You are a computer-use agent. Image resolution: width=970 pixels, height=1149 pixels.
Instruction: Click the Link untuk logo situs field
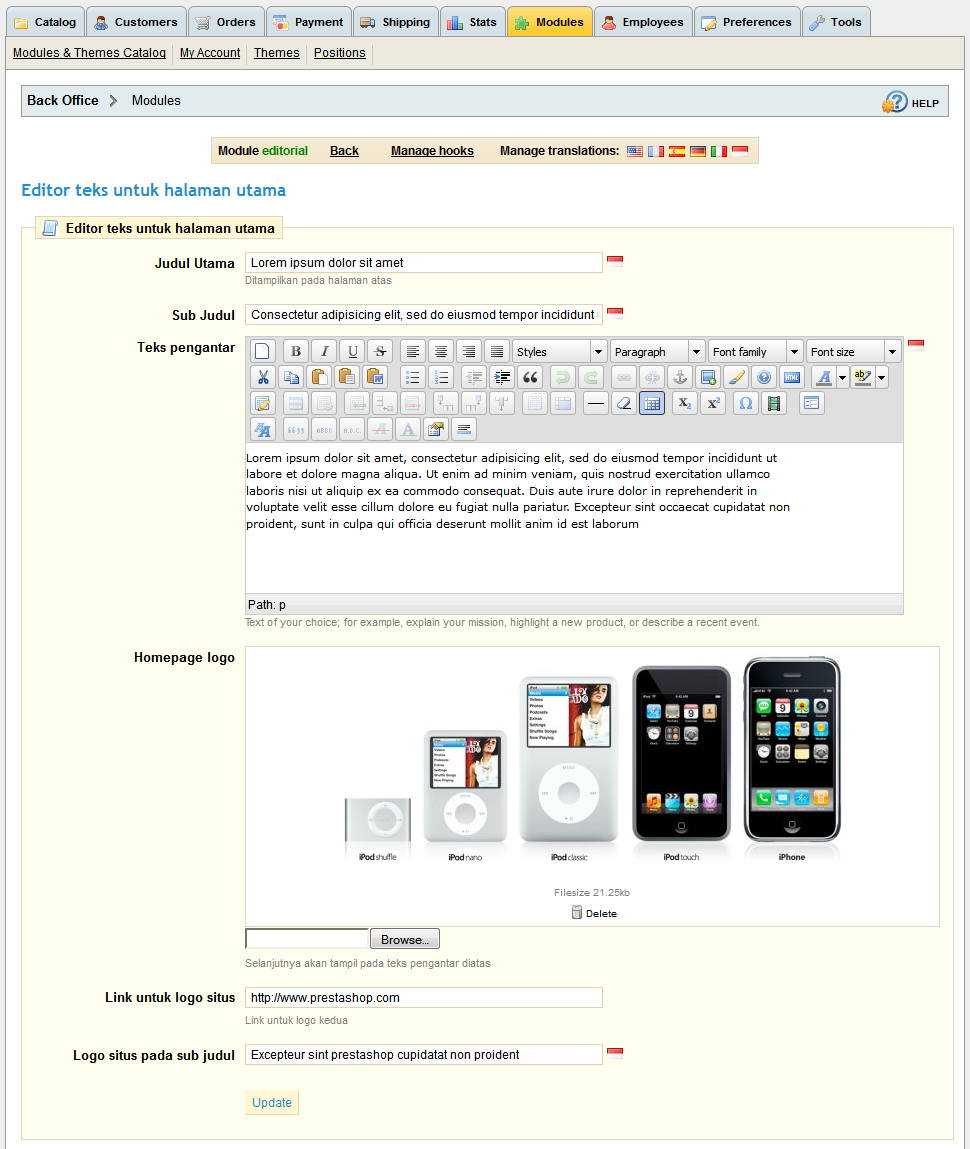[423, 997]
